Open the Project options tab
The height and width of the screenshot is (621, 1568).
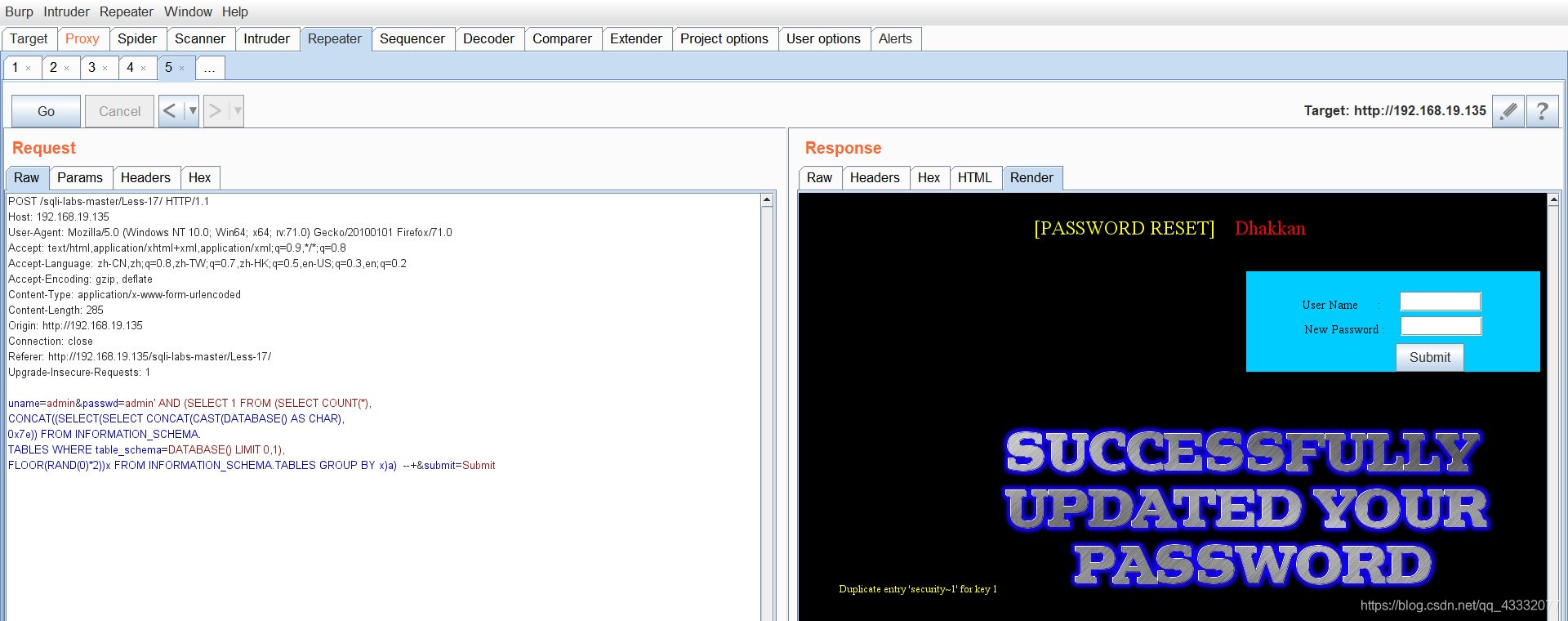[x=724, y=38]
